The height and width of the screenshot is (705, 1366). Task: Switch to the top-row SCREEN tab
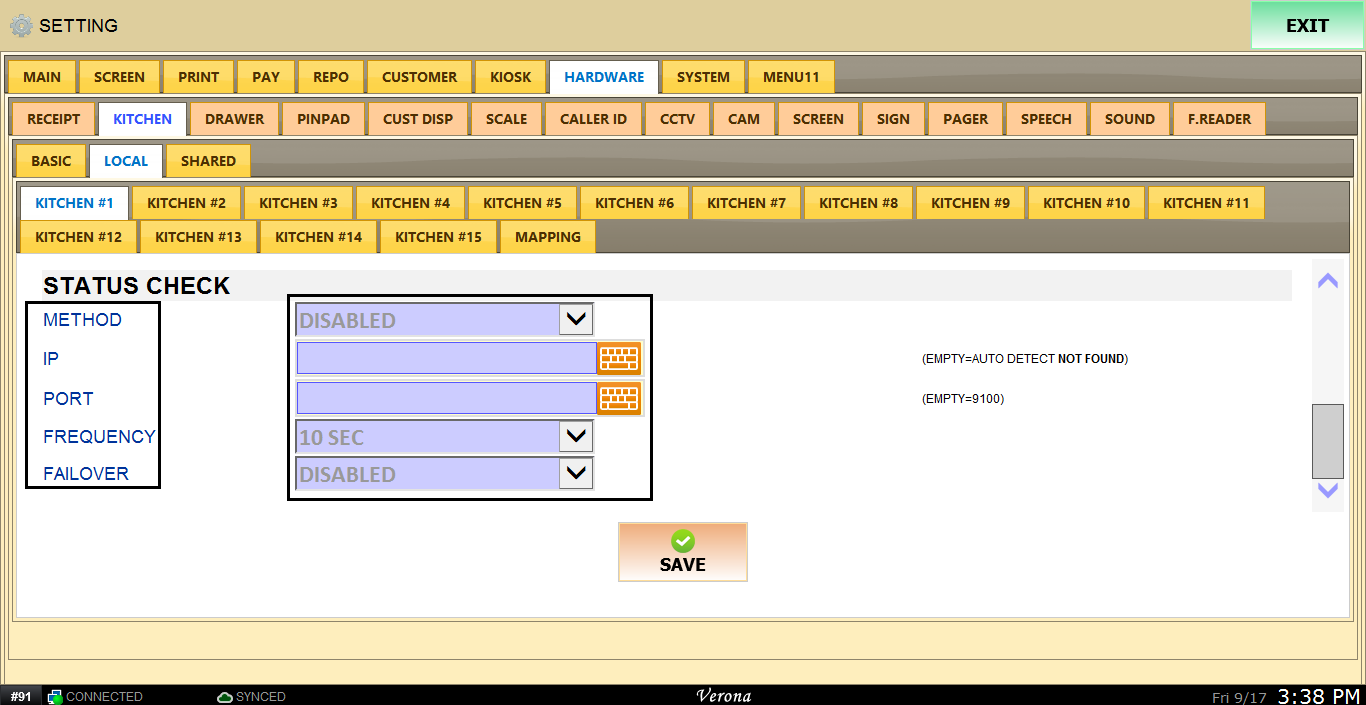click(x=119, y=77)
